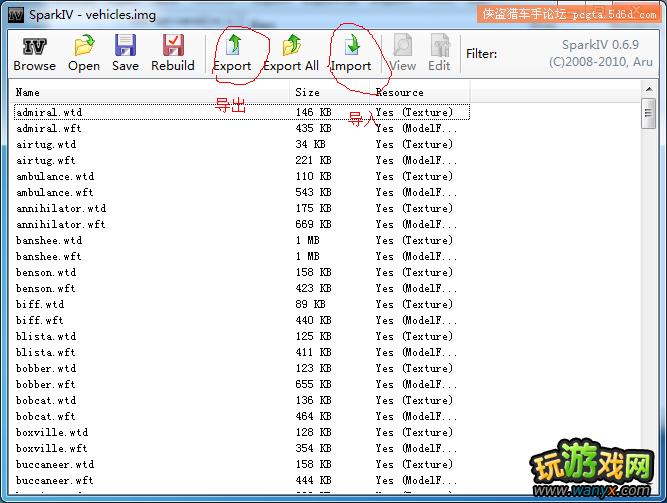The height and width of the screenshot is (503, 667).
Task: Click the vertical scrollbar thumb
Action: click(648, 113)
